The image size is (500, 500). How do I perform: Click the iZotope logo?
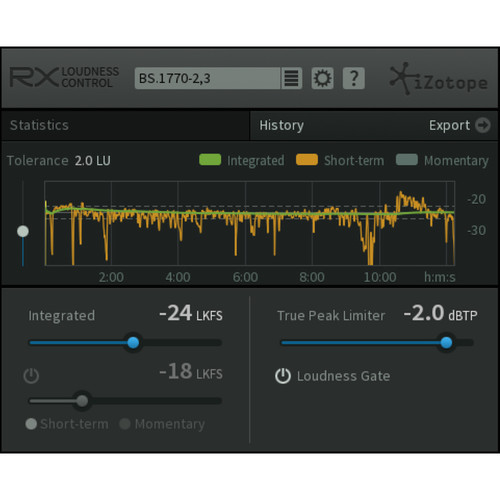(439, 79)
